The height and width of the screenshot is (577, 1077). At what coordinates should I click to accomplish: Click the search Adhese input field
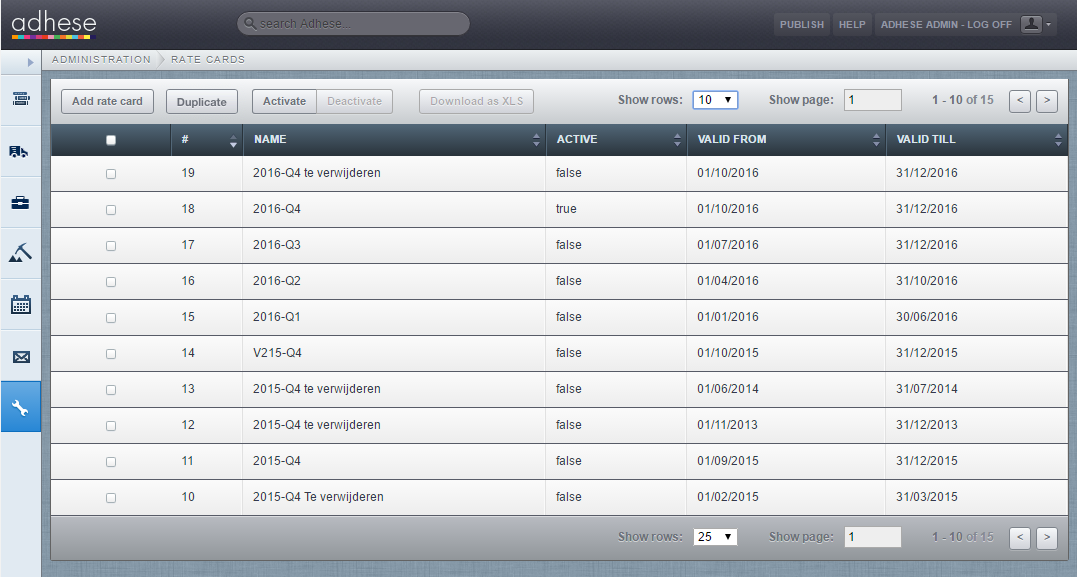coord(353,23)
